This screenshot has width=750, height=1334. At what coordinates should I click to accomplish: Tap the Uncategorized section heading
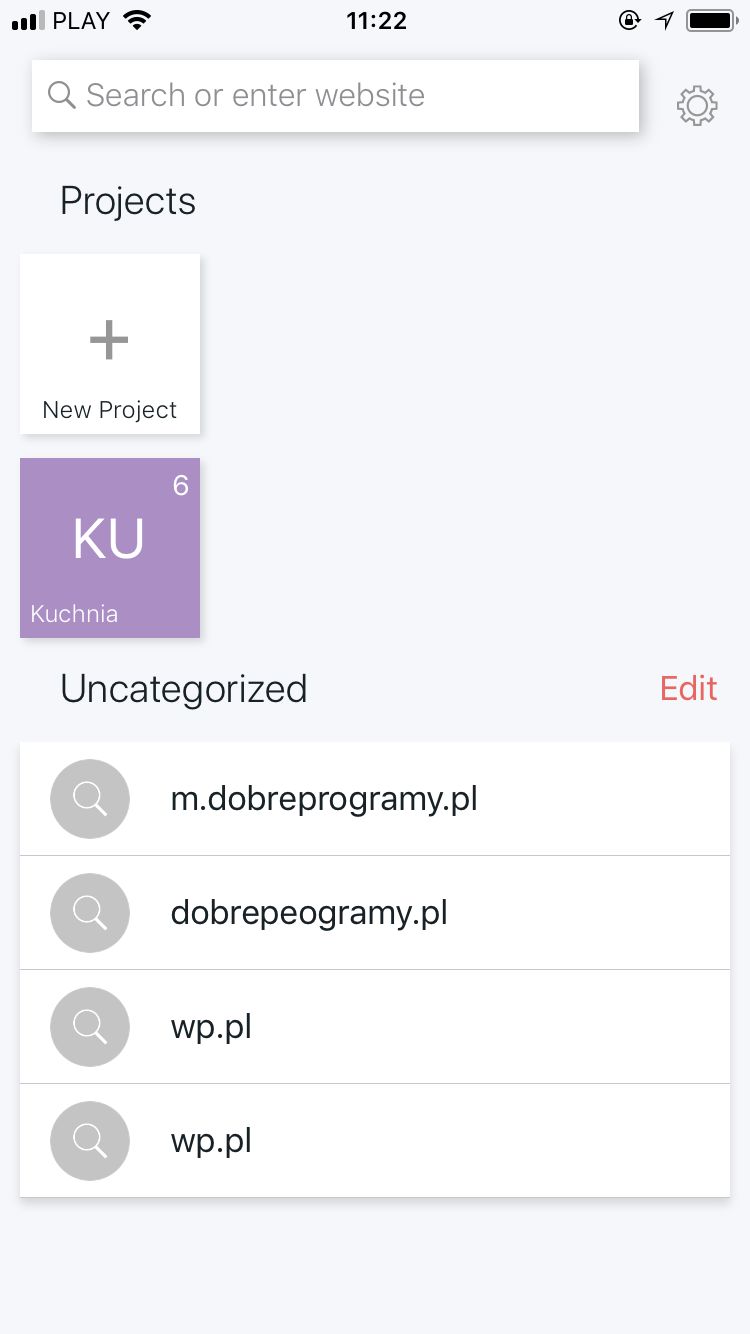click(x=184, y=689)
